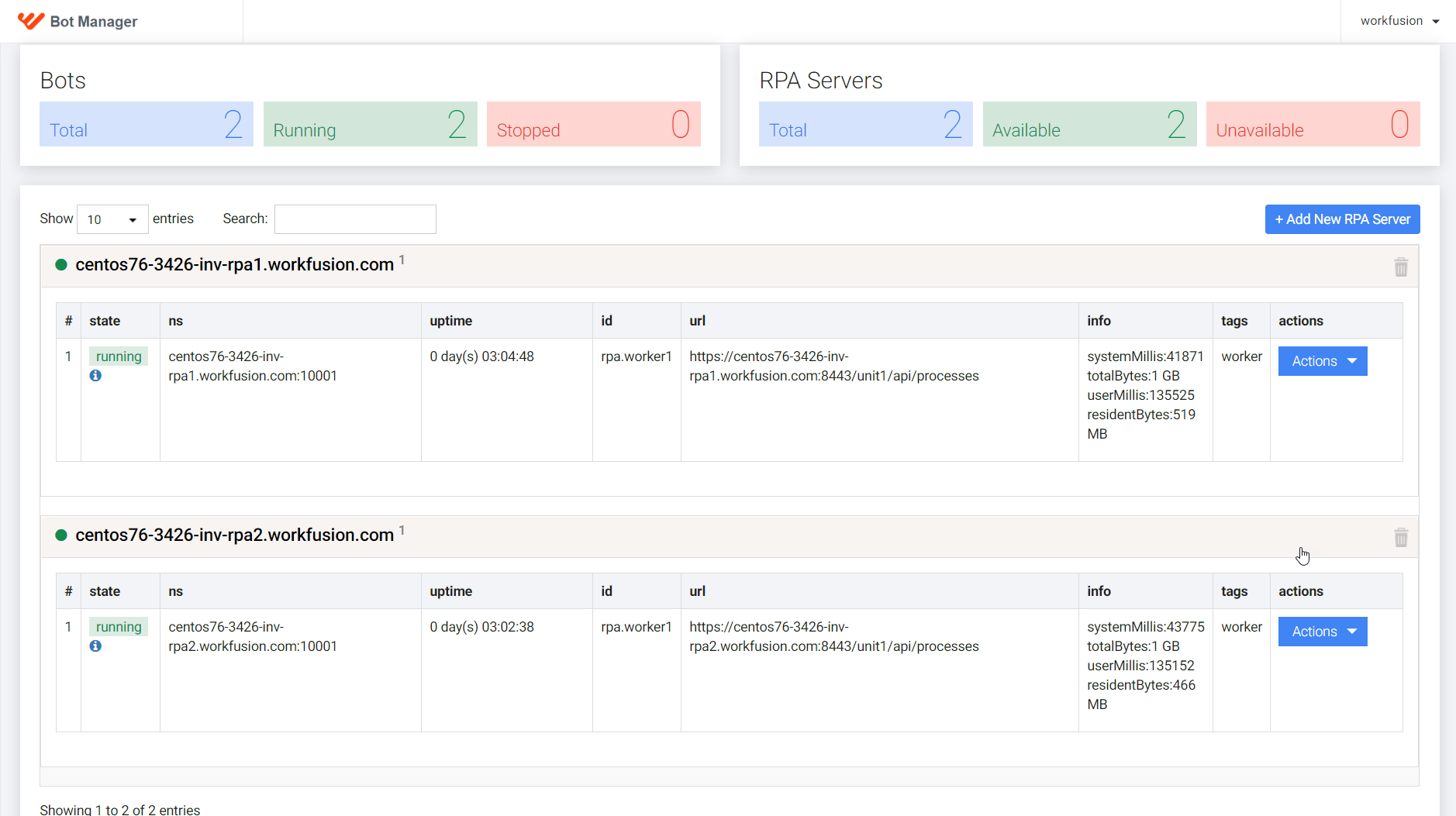1456x816 pixels.
Task: Select the Bots Running tile
Action: (371, 124)
